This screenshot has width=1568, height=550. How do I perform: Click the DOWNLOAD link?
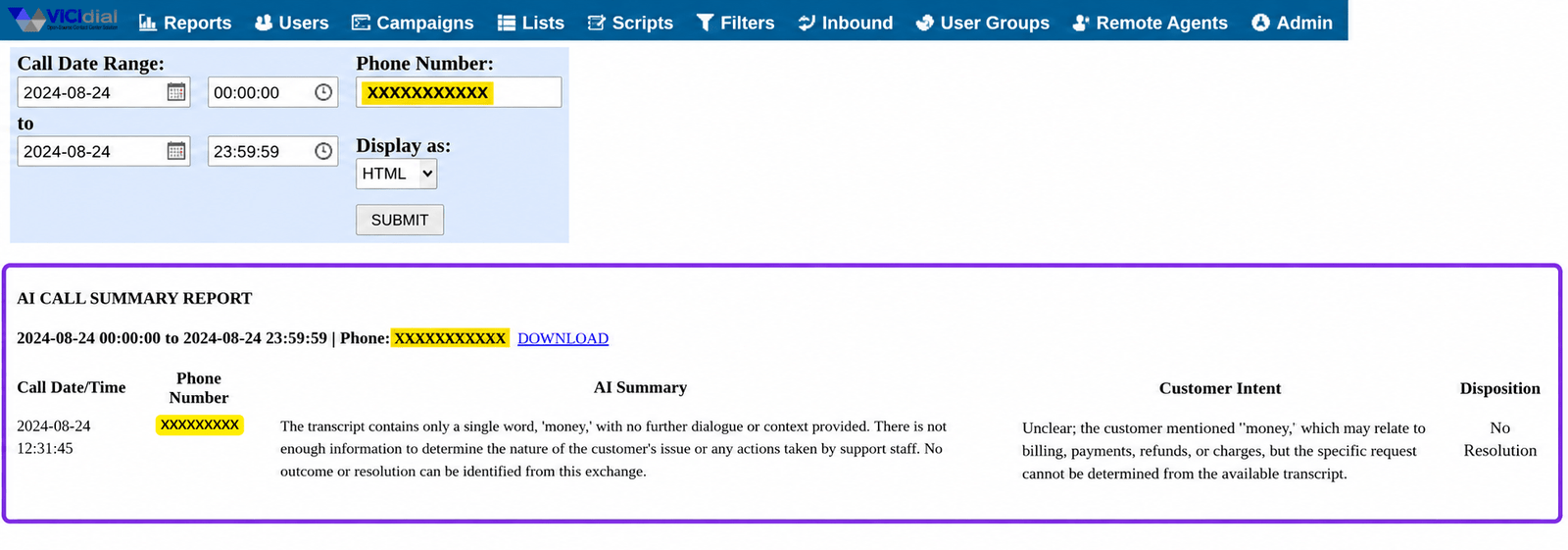563,338
